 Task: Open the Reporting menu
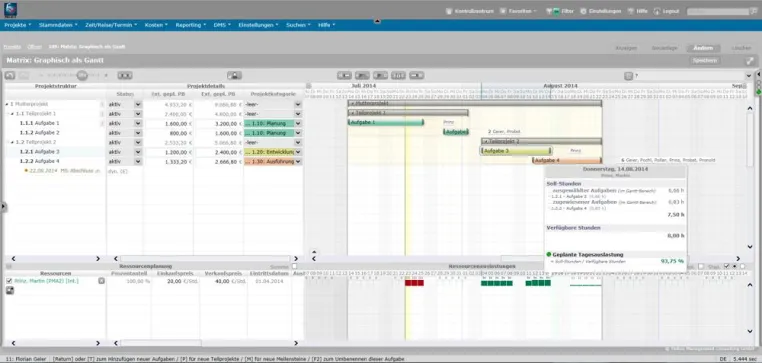pyautogui.click(x=190, y=25)
